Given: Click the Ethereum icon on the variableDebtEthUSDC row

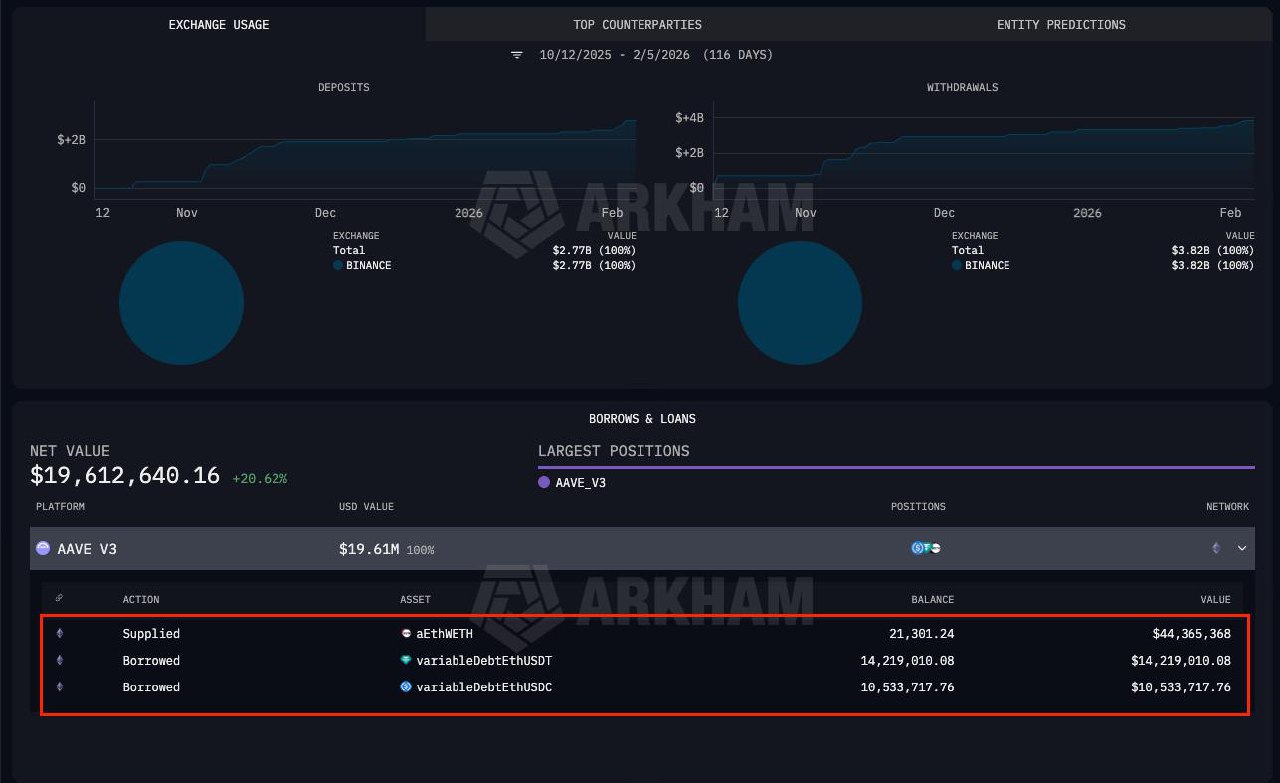Looking at the screenshot, I should (59, 687).
